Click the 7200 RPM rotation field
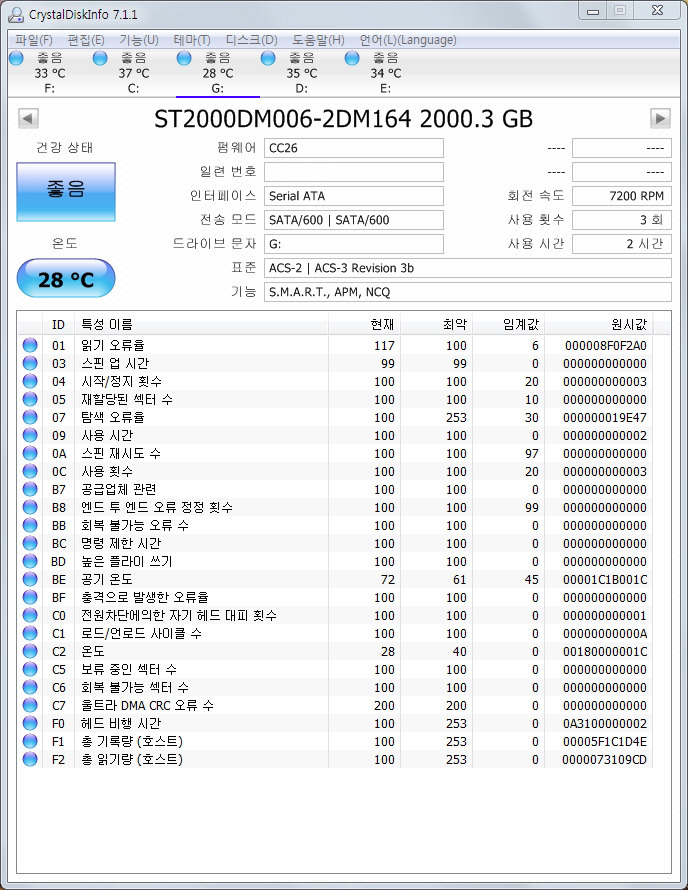688x890 pixels. tap(622, 196)
